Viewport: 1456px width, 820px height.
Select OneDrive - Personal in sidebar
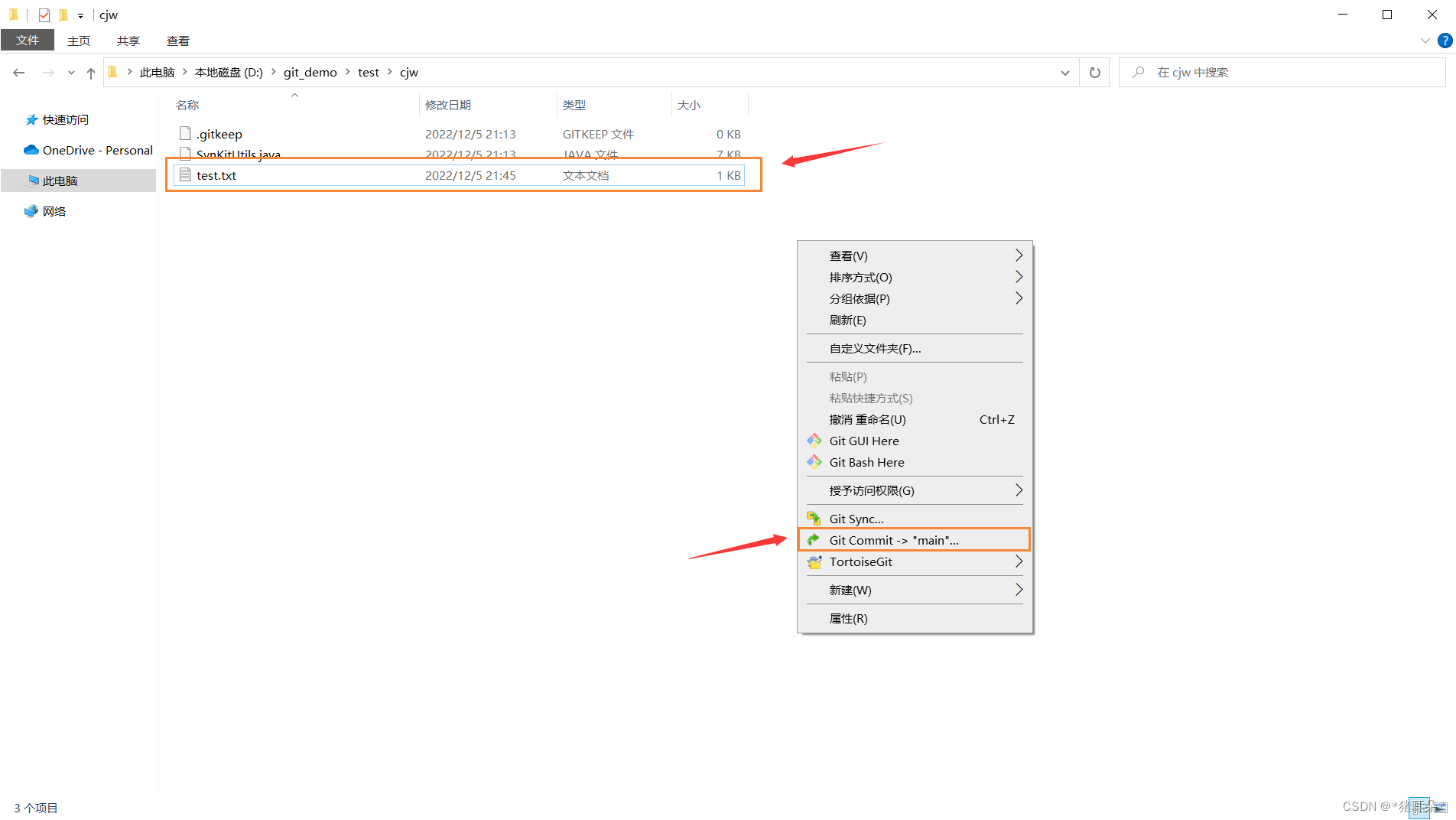point(93,150)
